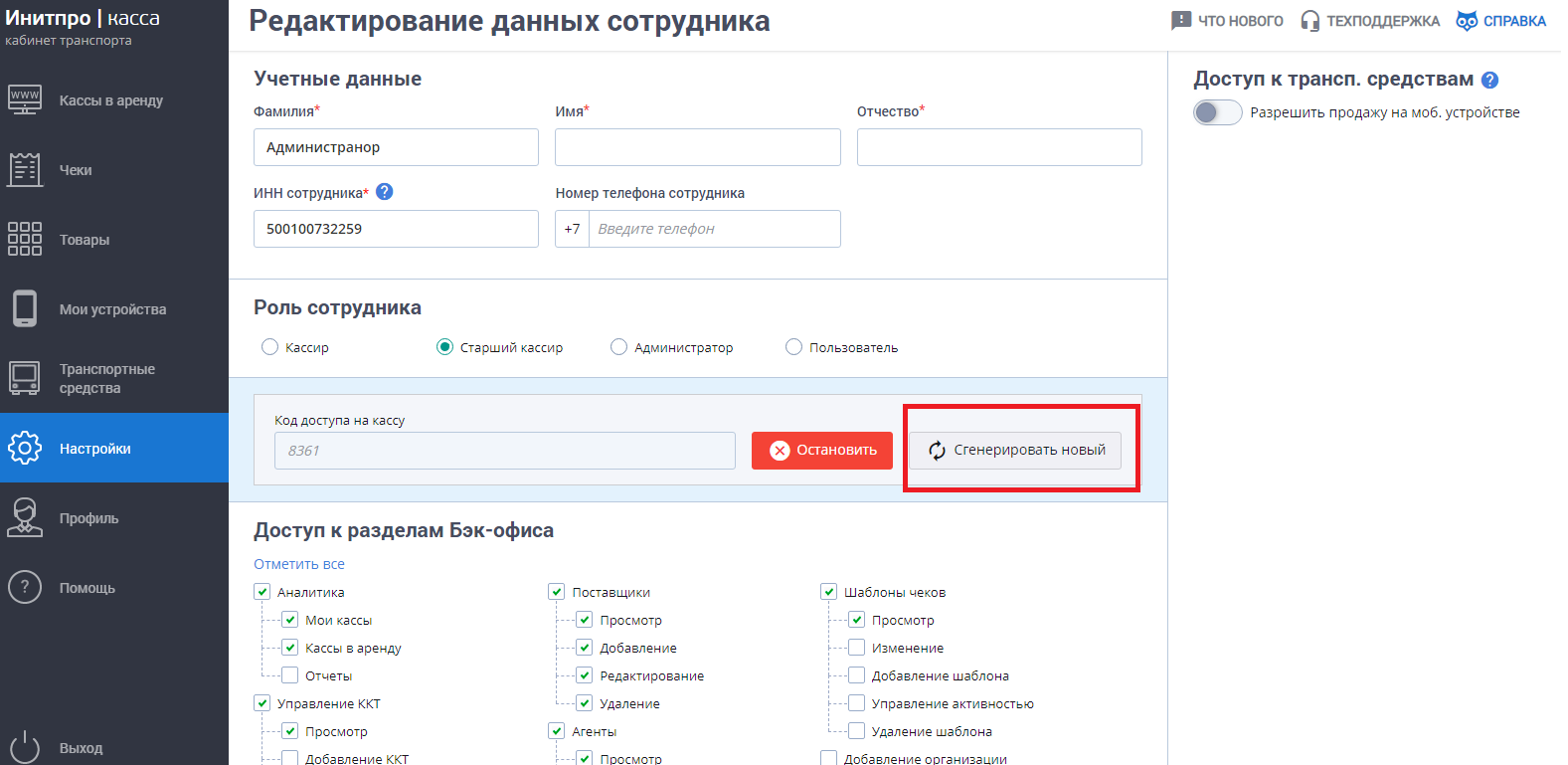Click the Транспортные средства bus icon
The height and width of the screenshot is (765, 1568).
25,379
